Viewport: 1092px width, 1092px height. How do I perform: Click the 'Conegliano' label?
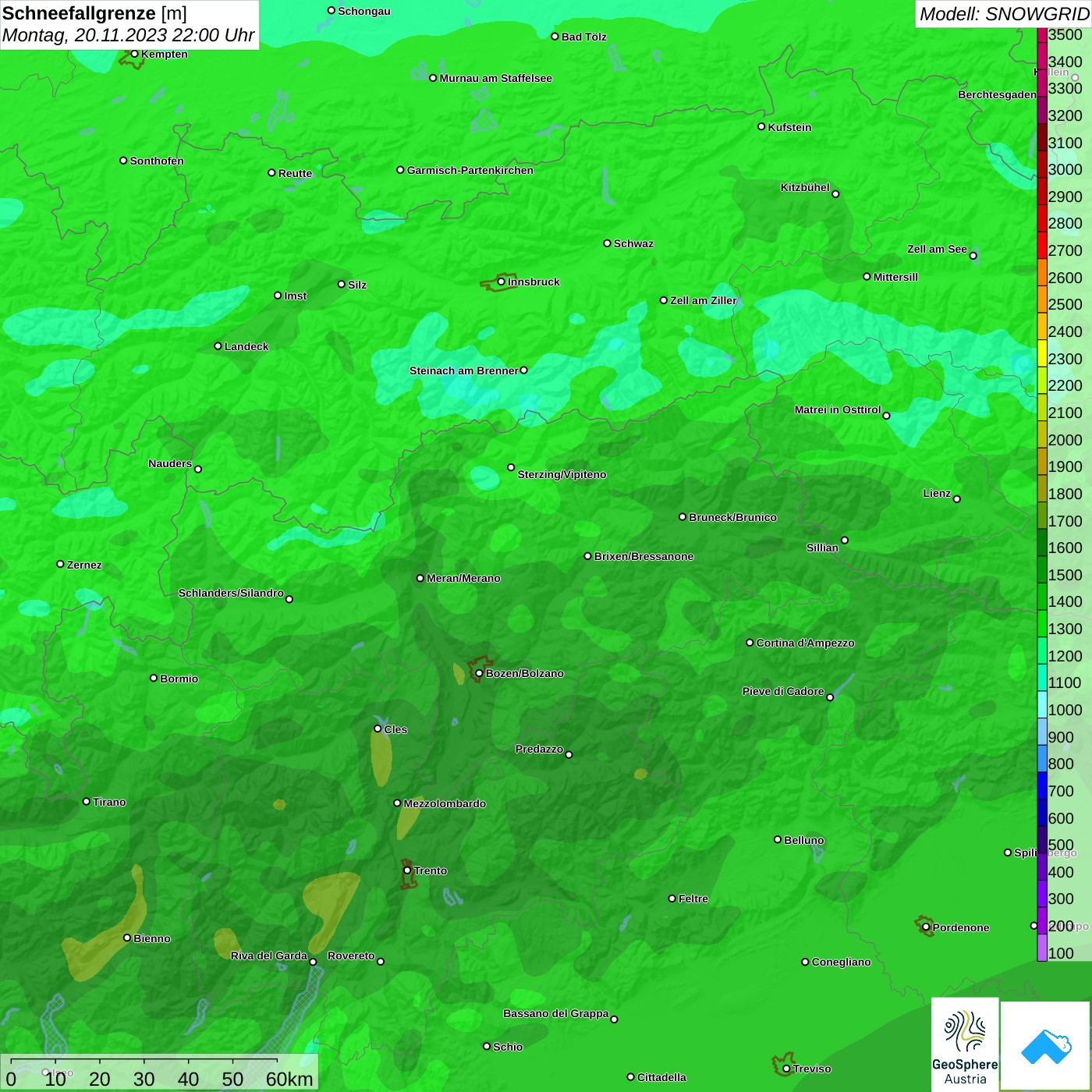[841, 962]
